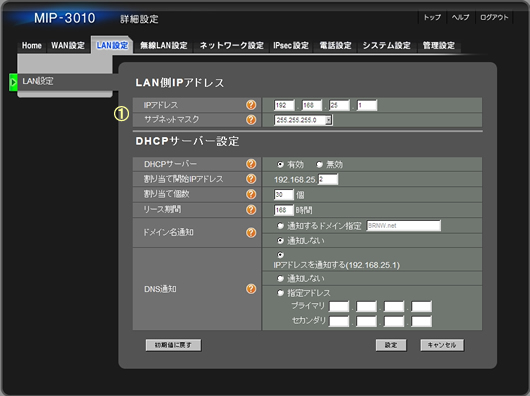This screenshot has width=530, height=396.
Task: Go to Home tab
Action: point(31,45)
